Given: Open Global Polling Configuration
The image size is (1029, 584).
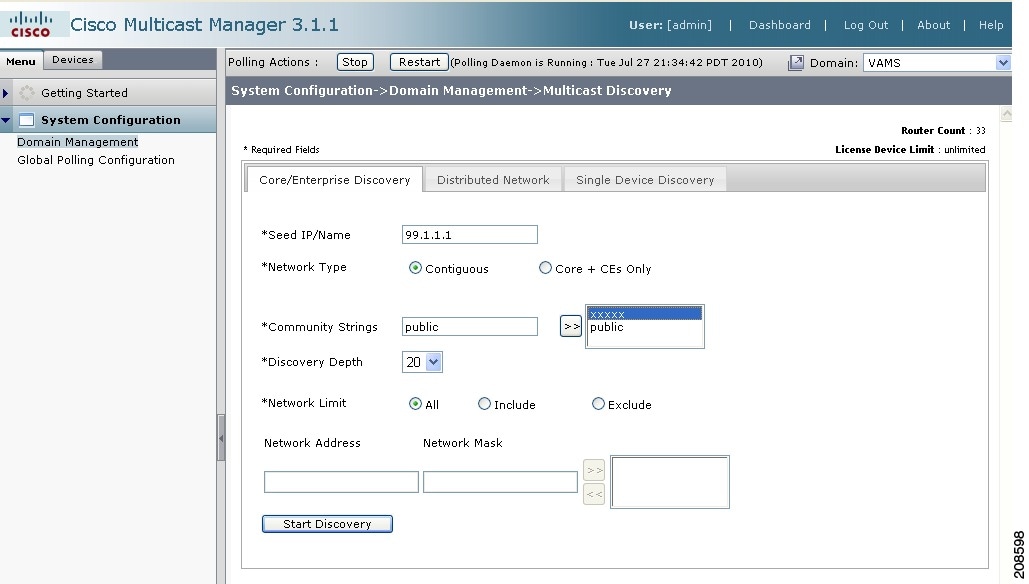Looking at the screenshot, I should 96,160.
